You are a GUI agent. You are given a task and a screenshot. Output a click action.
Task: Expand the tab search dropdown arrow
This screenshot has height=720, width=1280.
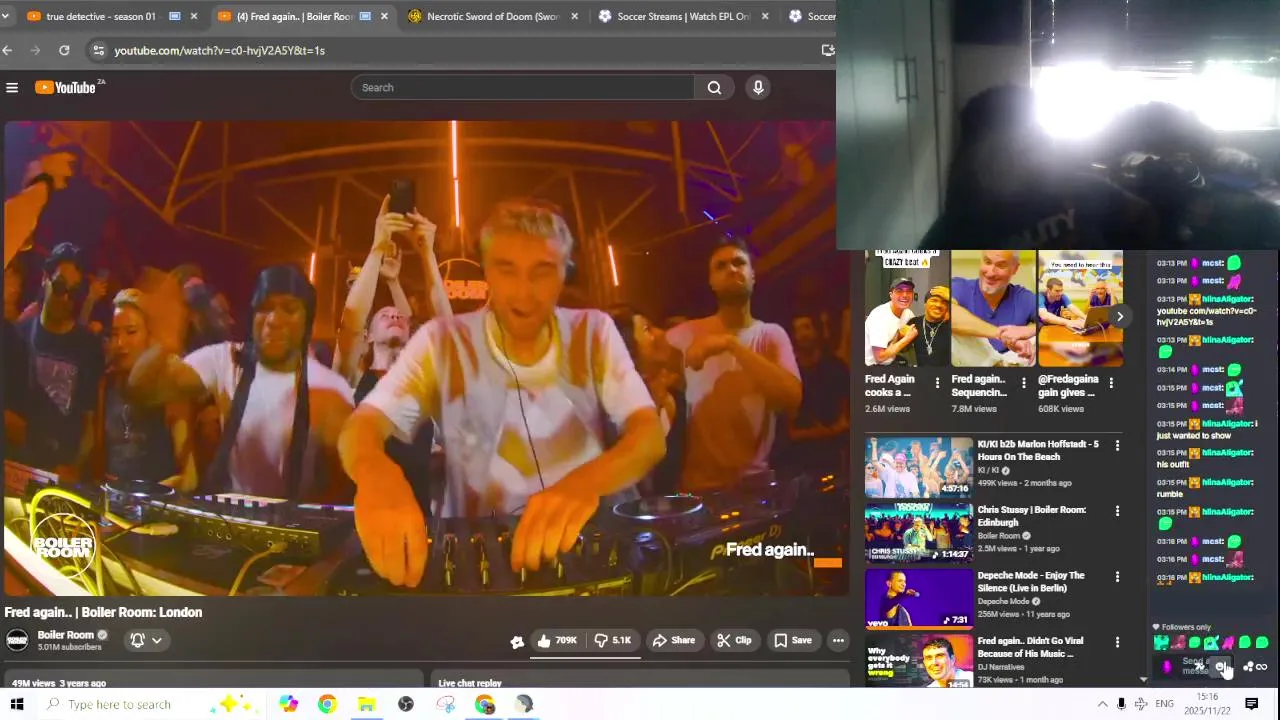coord(7,16)
